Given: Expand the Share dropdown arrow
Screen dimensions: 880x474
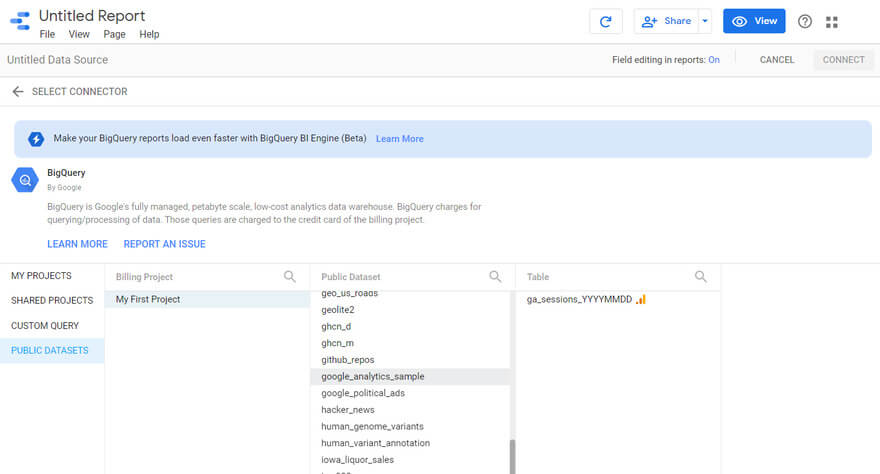Looking at the screenshot, I should click(x=705, y=22).
